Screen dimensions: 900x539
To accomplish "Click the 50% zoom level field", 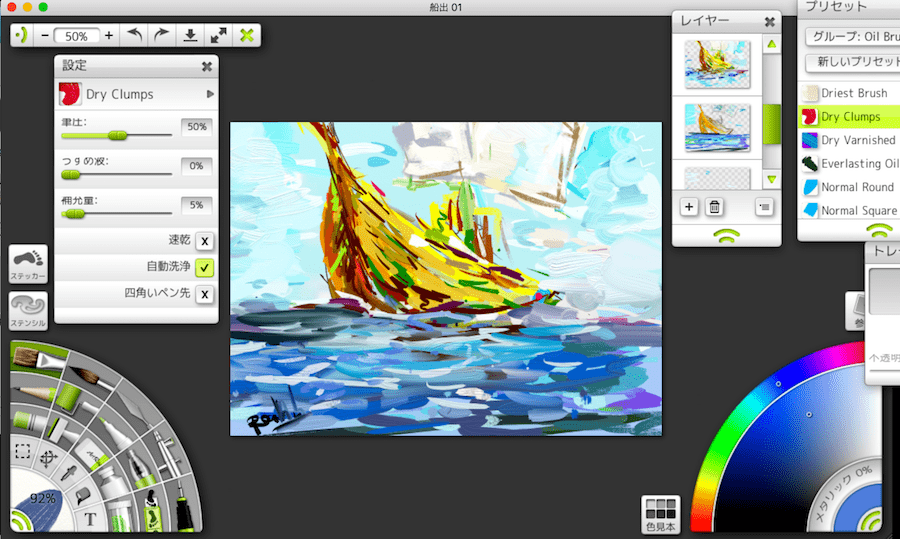I will tap(76, 36).
